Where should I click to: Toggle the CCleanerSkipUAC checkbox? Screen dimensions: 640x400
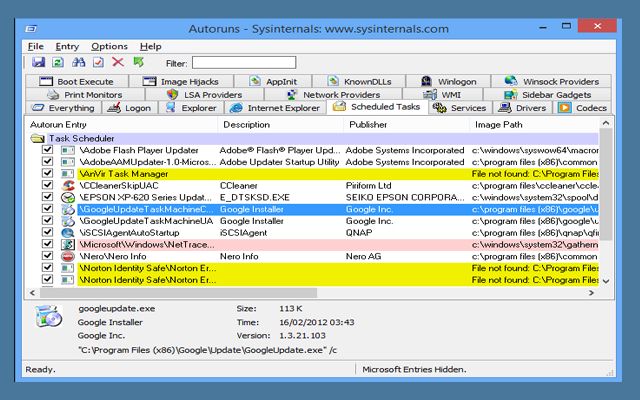click(x=47, y=185)
